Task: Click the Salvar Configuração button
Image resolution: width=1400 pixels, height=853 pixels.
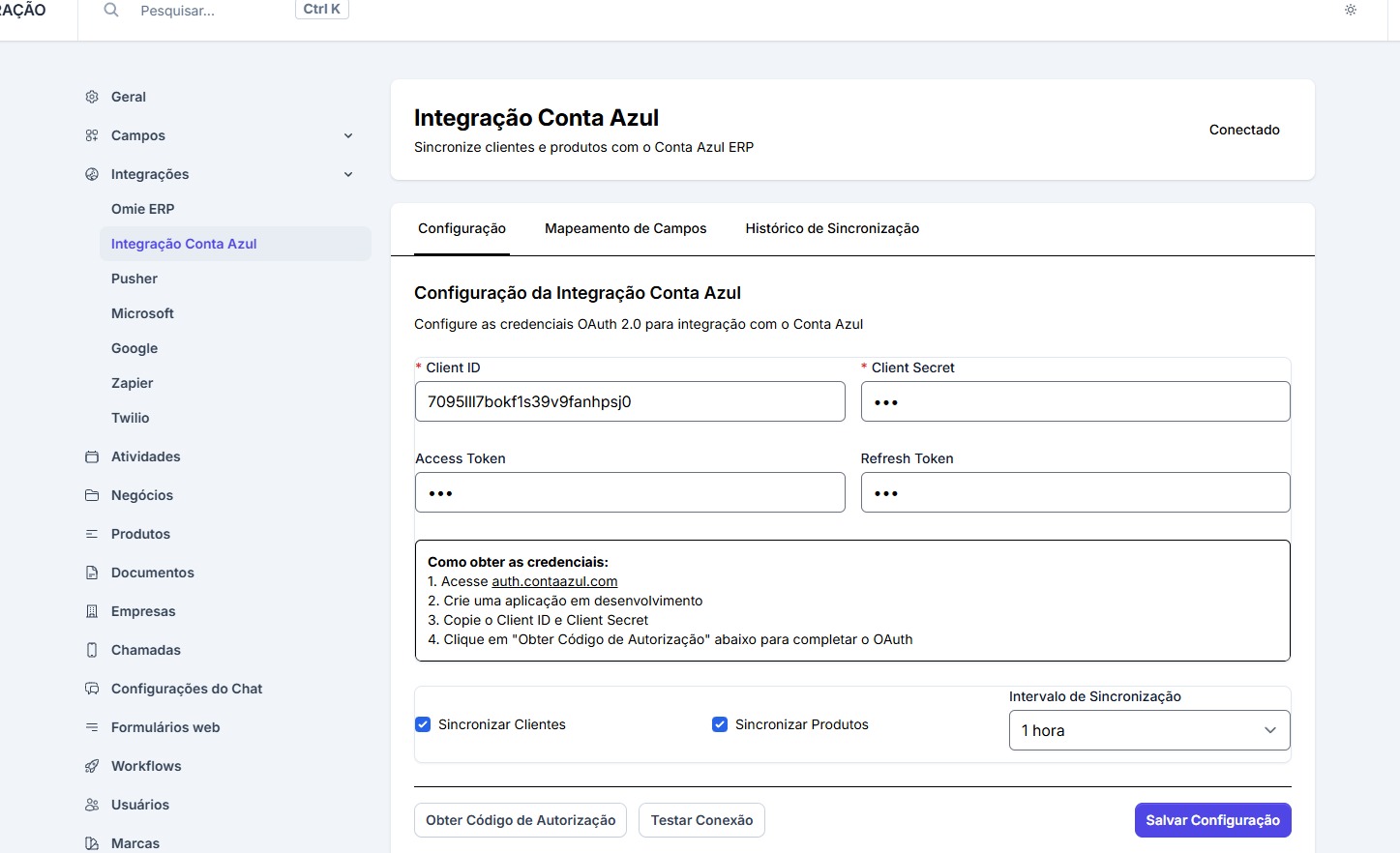Action: (1212, 820)
